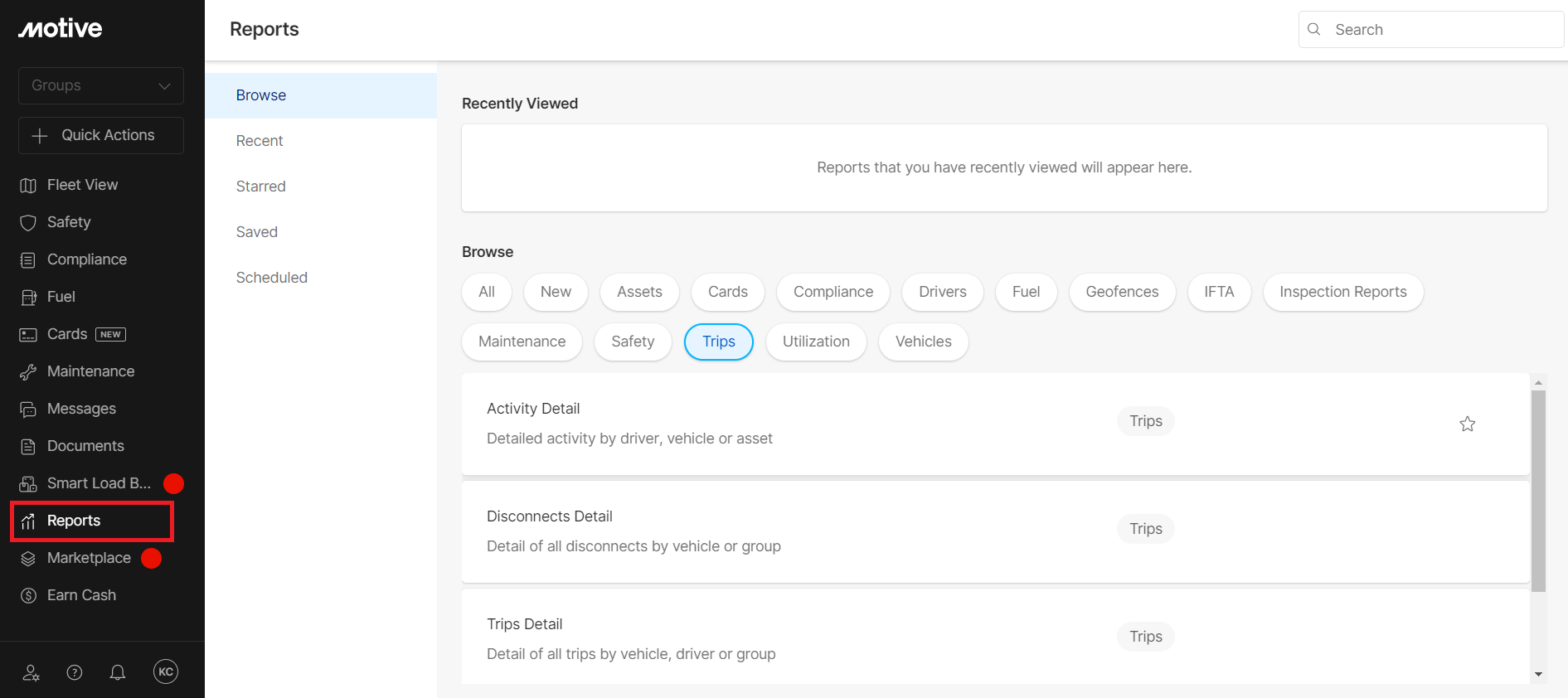The height and width of the screenshot is (698, 1568).
Task: Expand the Groups dropdown
Action: [101, 85]
